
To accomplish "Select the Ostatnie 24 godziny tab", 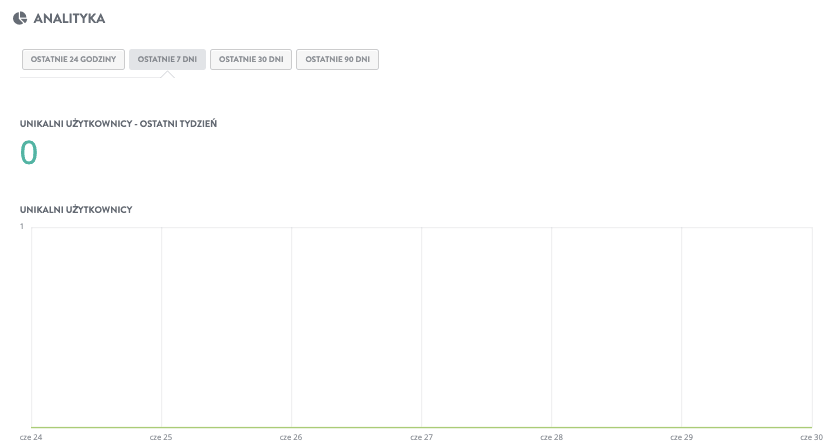I will (73, 59).
